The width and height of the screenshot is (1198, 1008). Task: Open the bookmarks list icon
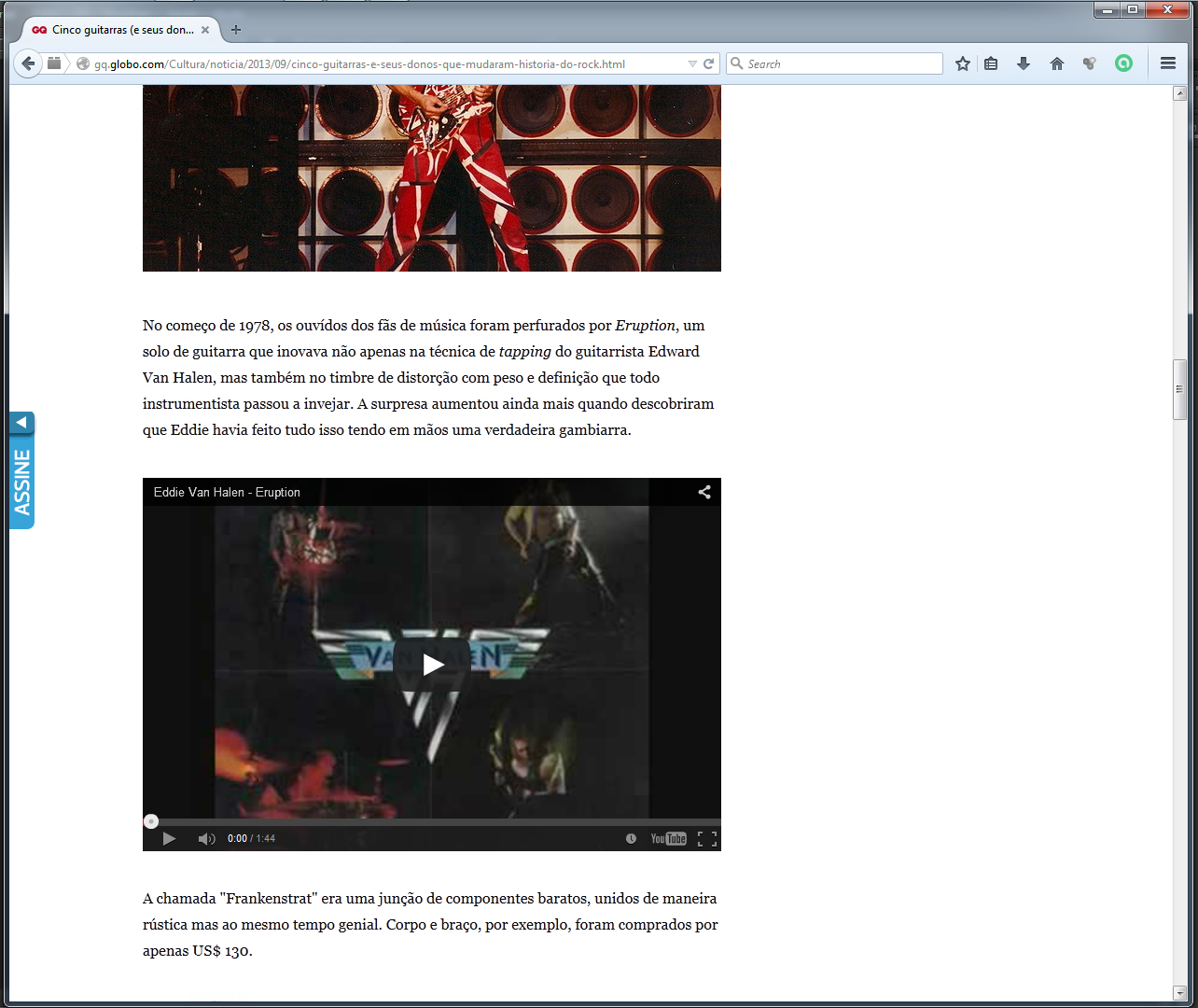[991, 63]
